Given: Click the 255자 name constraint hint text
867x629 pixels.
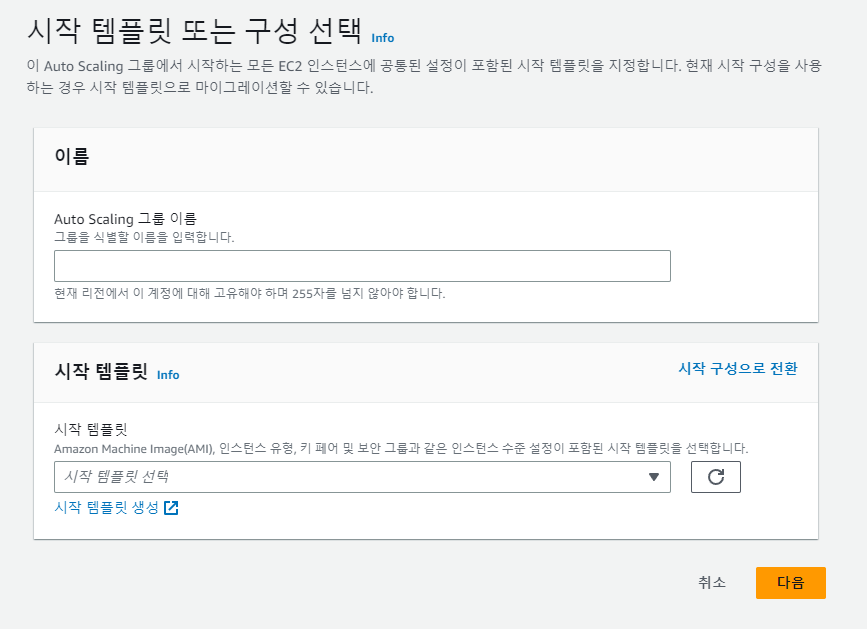Looking at the screenshot, I should [249, 293].
